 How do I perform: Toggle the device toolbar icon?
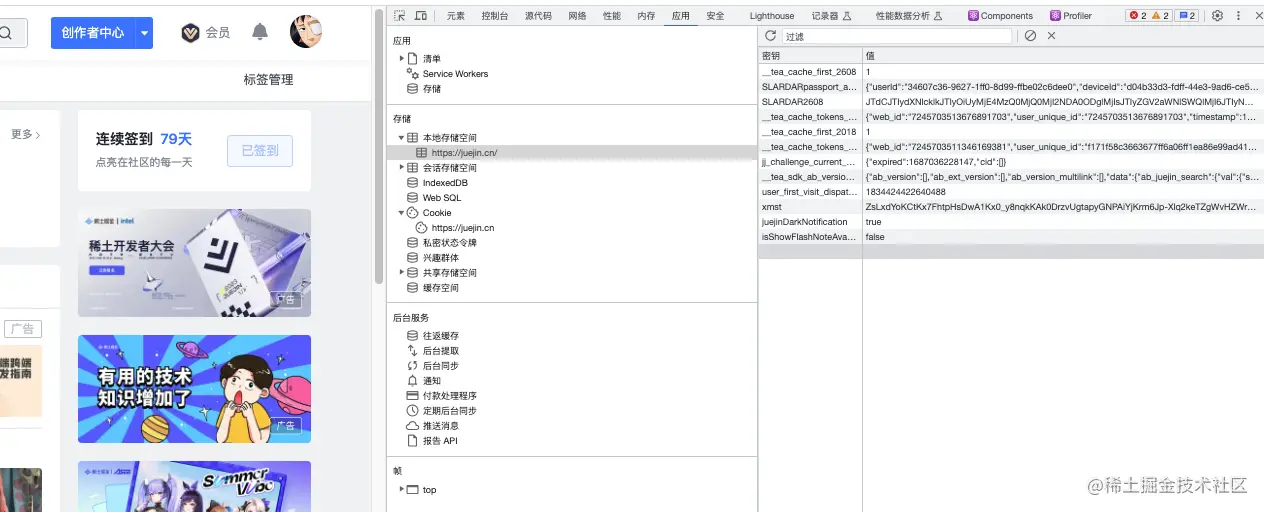click(x=421, y=16)
